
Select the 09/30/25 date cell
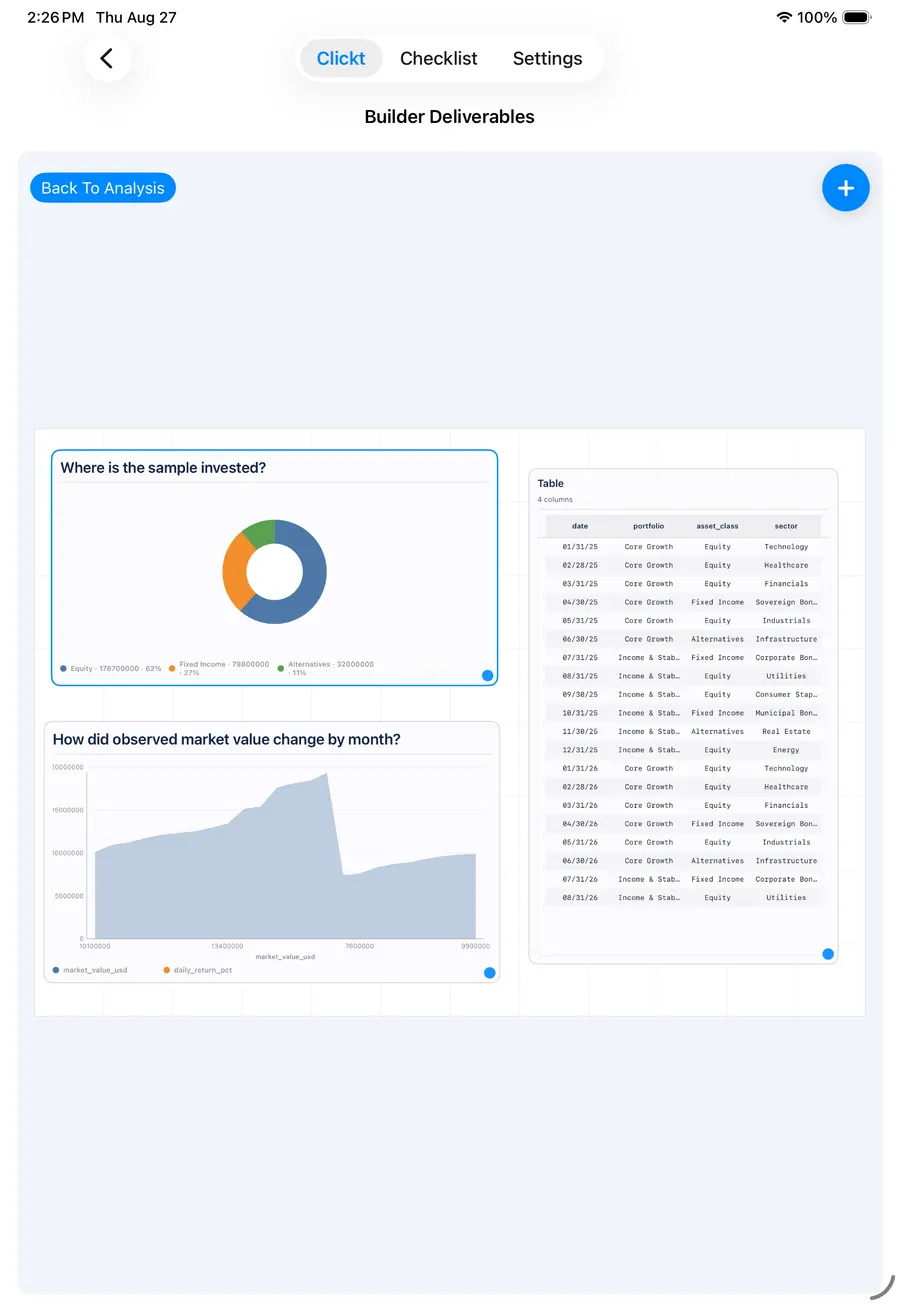tap(580, 695)
